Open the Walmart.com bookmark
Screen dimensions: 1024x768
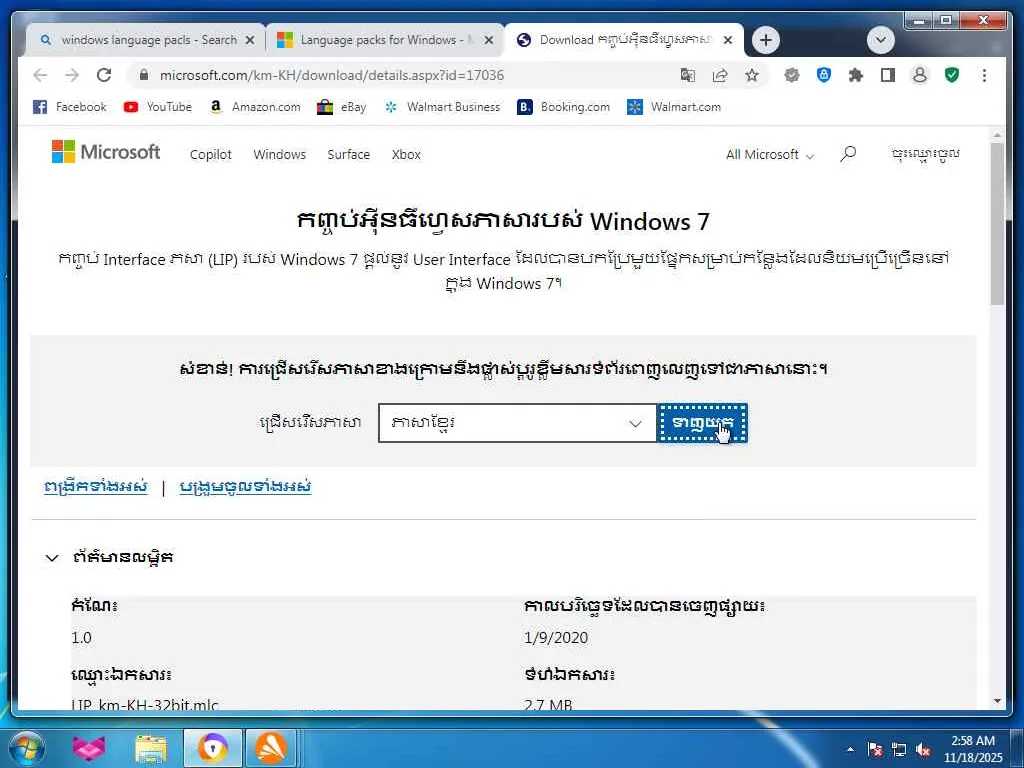pos(673,106)
